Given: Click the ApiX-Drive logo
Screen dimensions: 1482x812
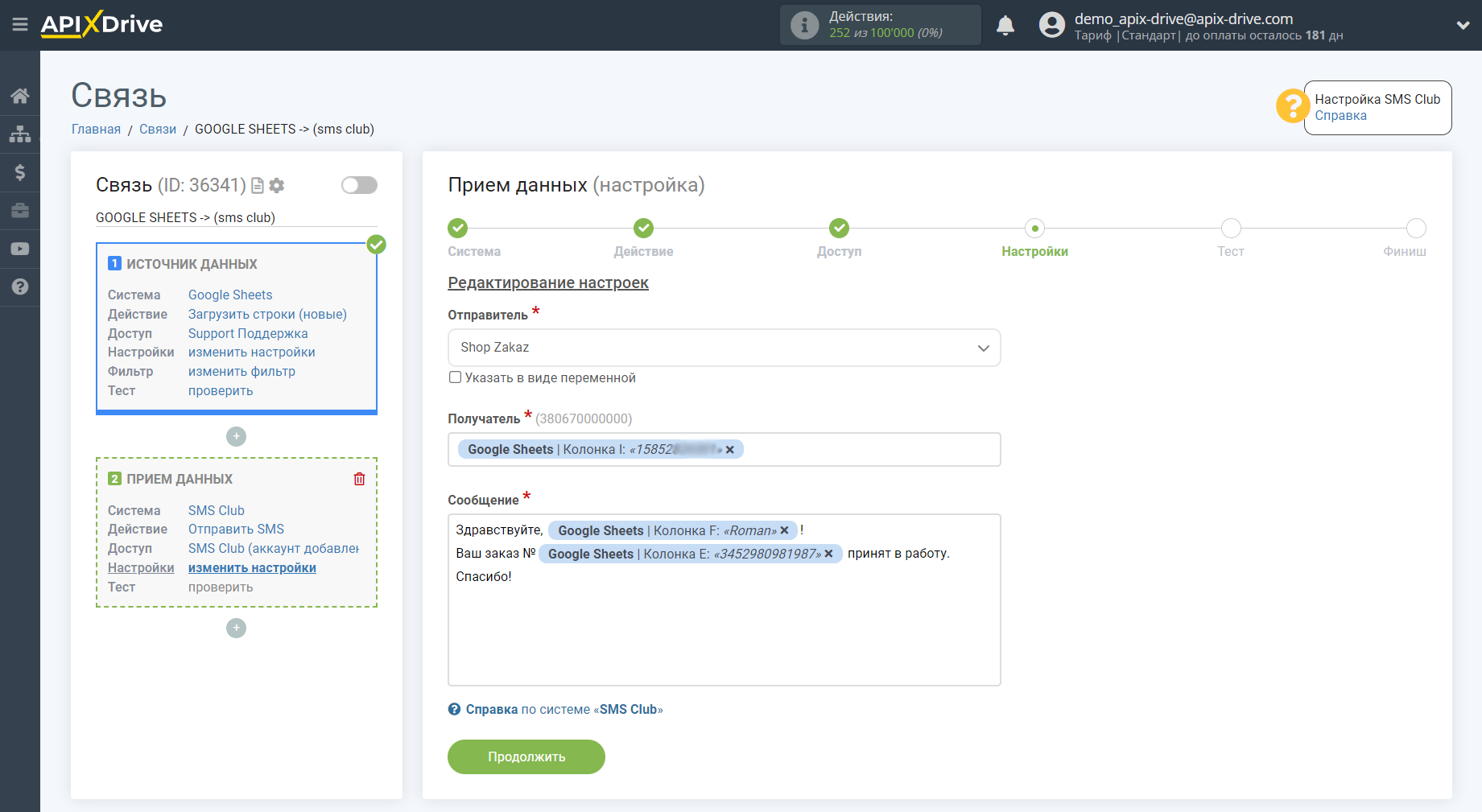Looking at the screenshot, I should (x=101, y=24).
